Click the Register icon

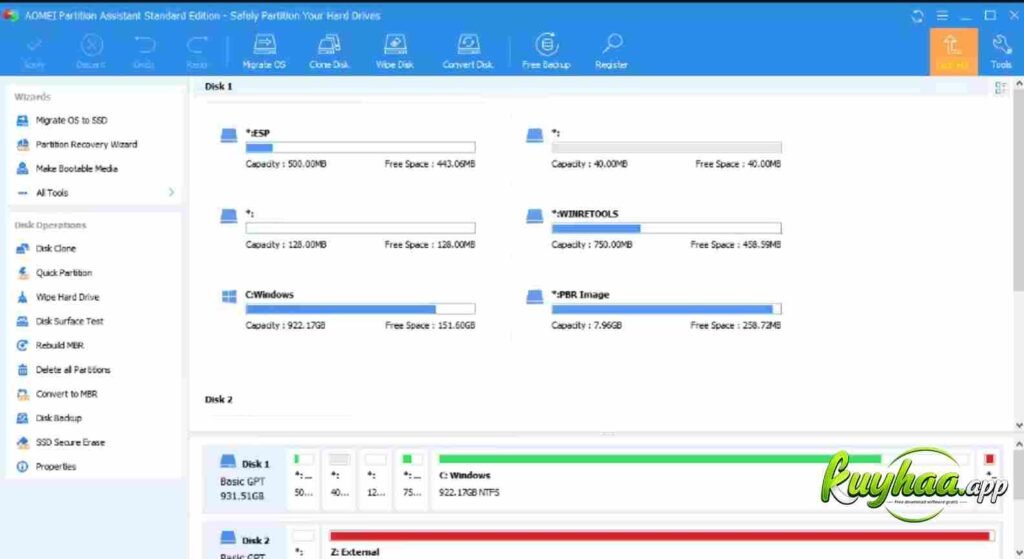[x=611, y=52]
